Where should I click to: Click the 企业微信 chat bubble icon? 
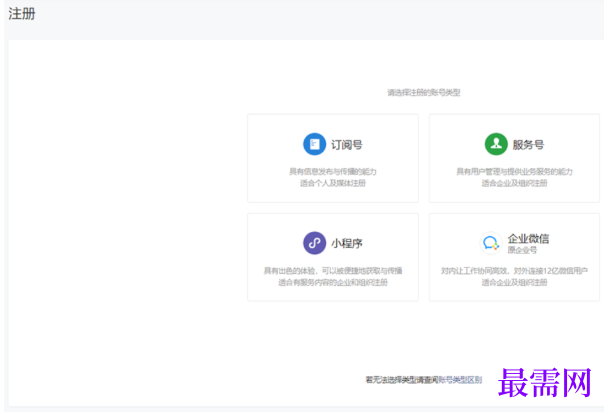491,243
